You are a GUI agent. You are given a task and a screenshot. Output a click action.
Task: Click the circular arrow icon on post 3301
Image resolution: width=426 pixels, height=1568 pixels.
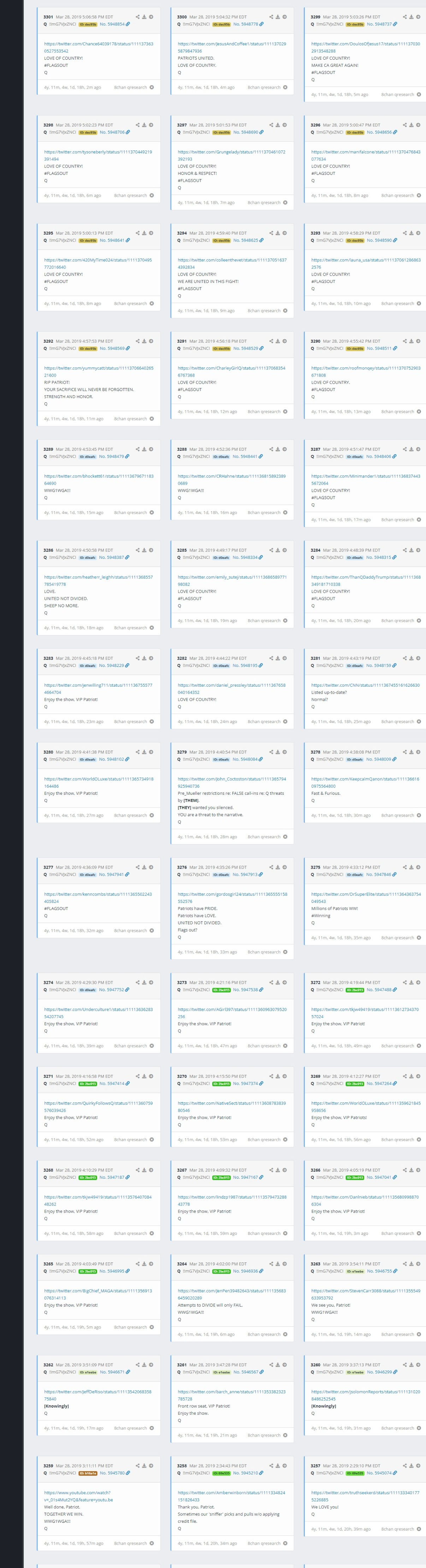click(x=152, y=17)
